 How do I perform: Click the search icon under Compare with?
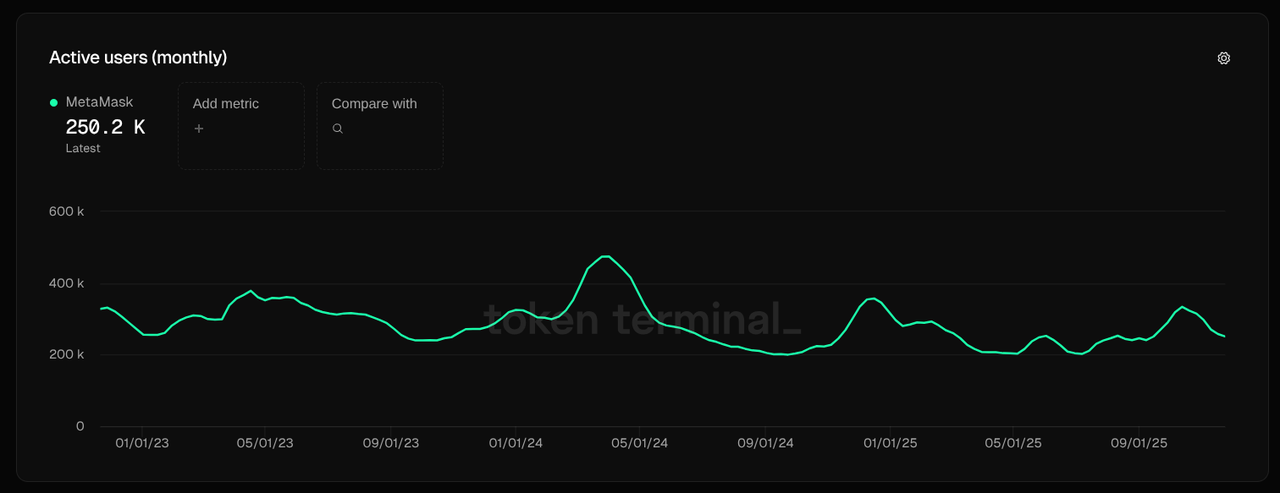tap(338, 129)
